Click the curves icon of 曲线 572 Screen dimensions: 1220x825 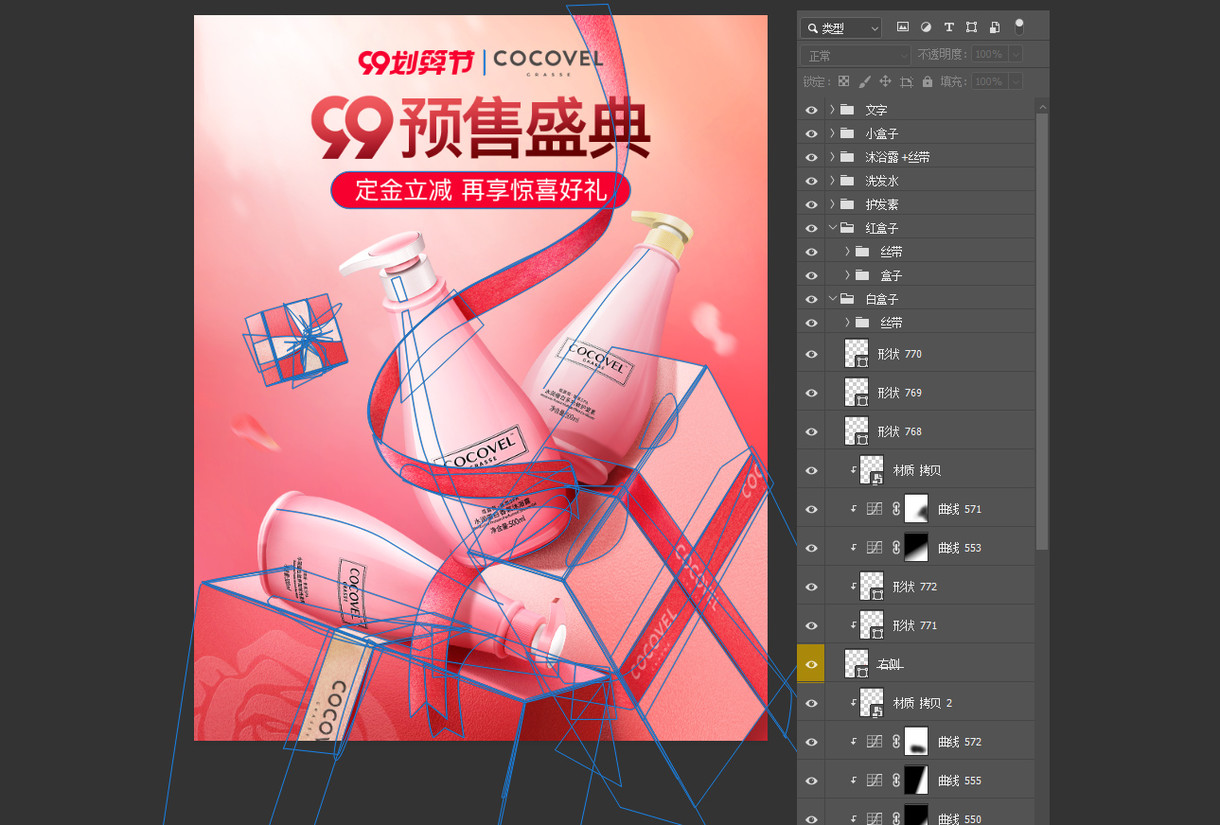874,742
